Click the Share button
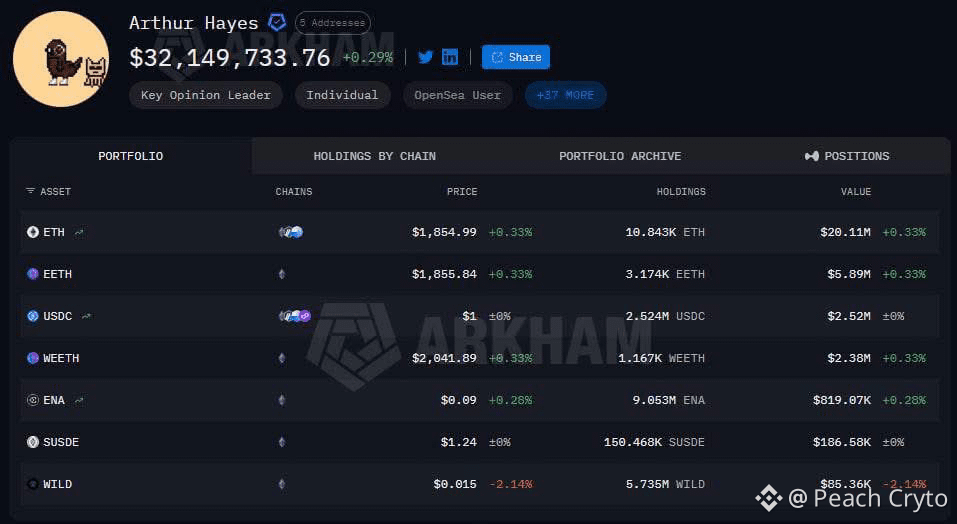957x524 pixels. point(516,57)
